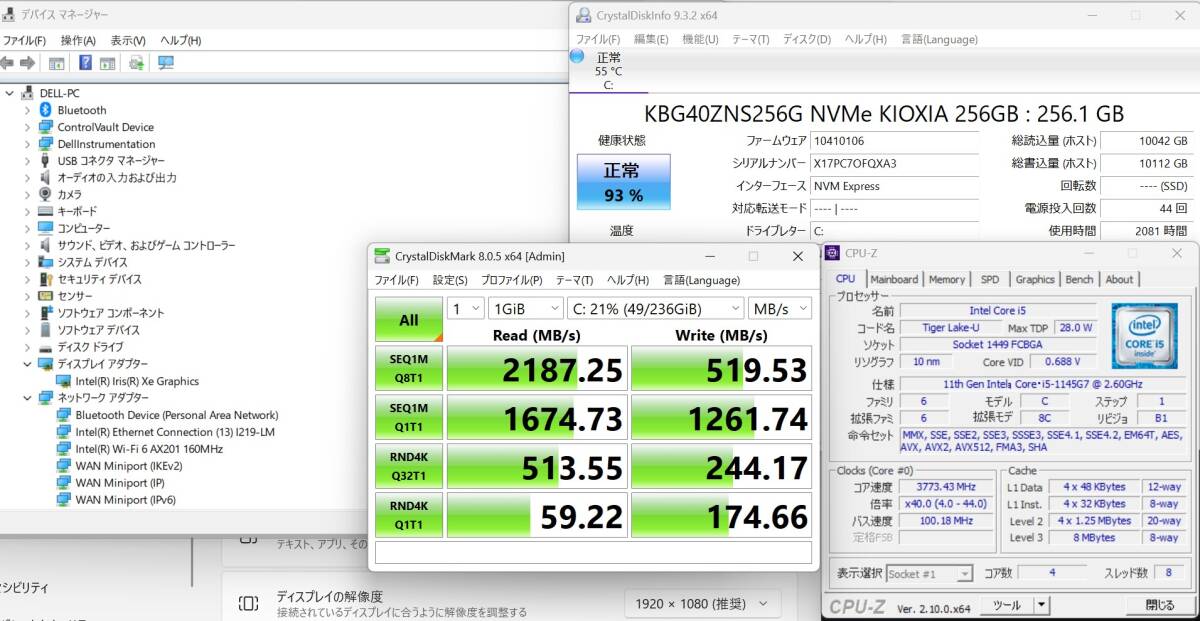1200x621 pixels.
Task: Select WAN Miniport (IKEv2) entry
Action: coord(129,466)
